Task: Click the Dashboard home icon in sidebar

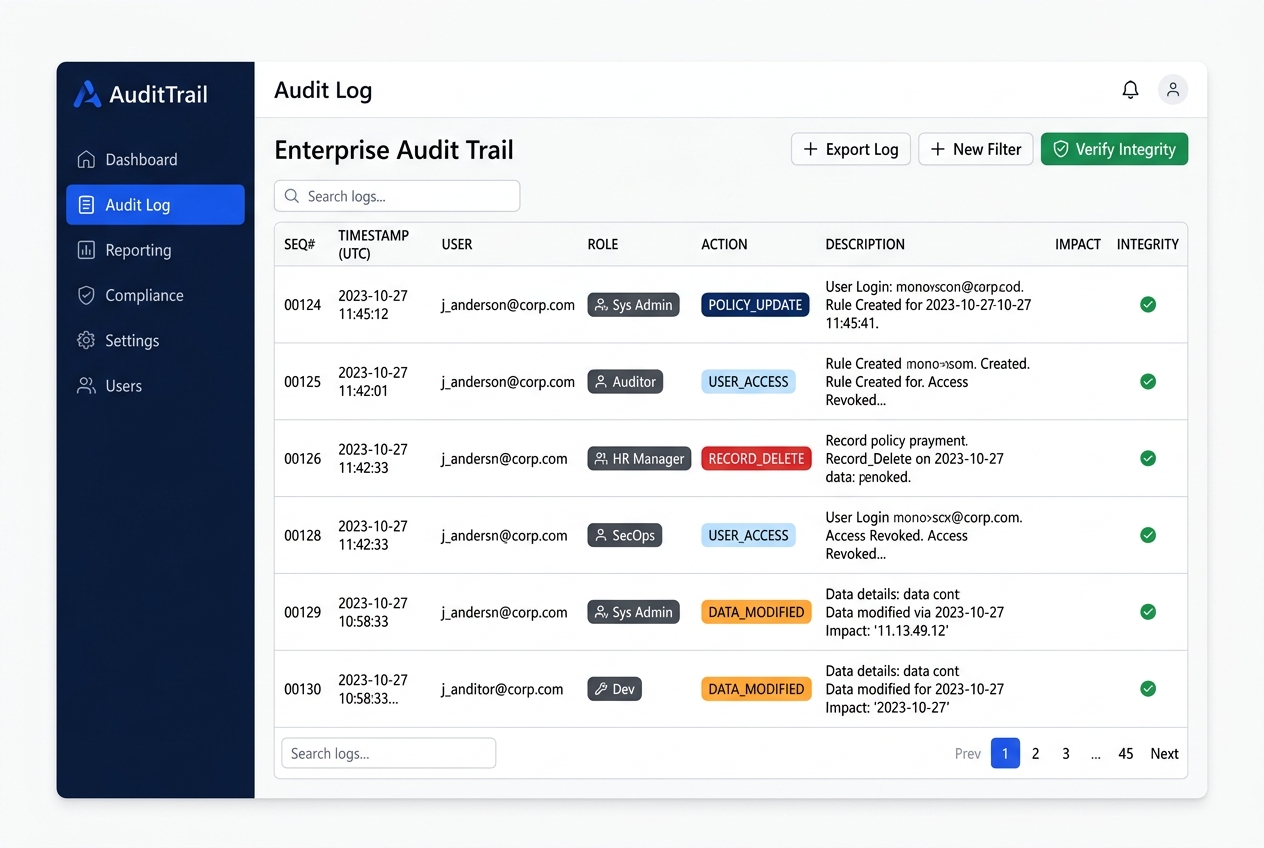Action: [x=86, y=159]
